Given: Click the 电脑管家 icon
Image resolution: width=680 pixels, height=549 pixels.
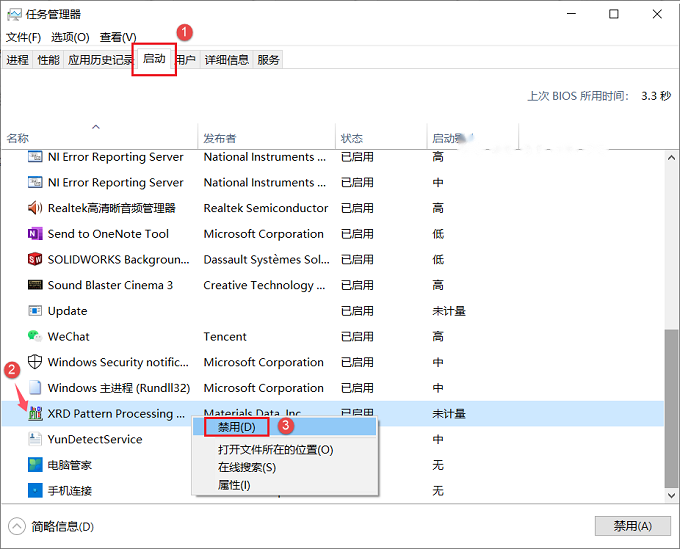Looking at the screenshot, I should (x=35, y=464).
